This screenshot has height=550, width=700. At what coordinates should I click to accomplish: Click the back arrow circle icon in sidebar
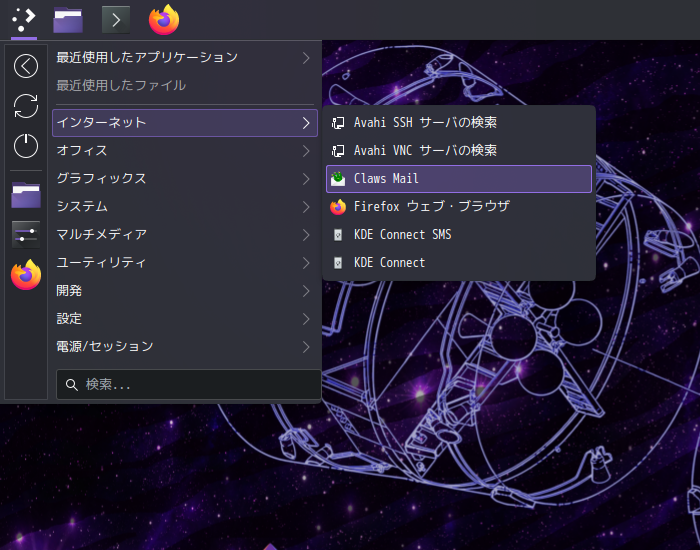(26, 66)
